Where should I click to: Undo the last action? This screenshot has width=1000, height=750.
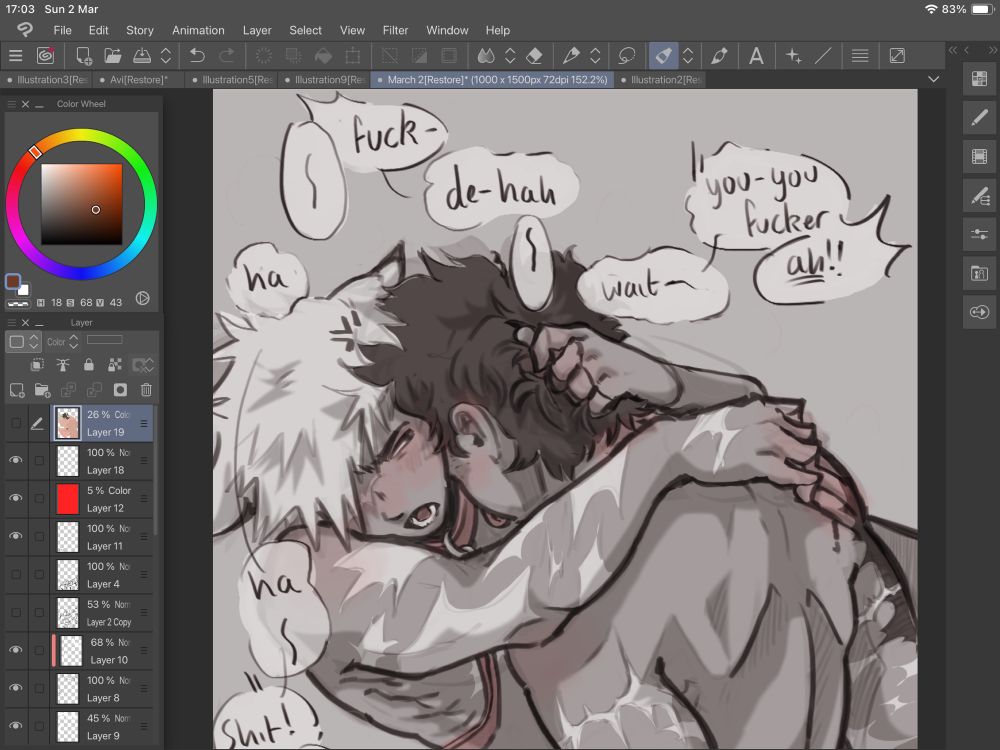pyautogui.click(x=196, y=55)
